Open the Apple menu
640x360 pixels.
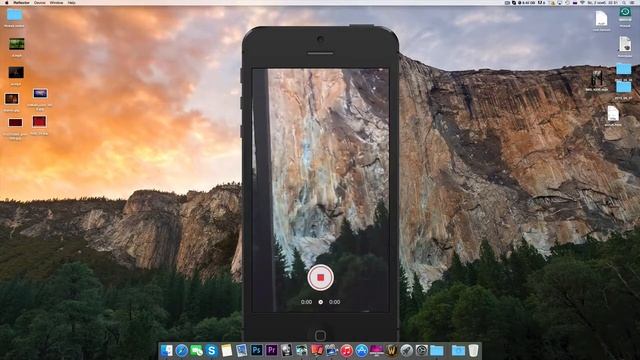[7, 2]
